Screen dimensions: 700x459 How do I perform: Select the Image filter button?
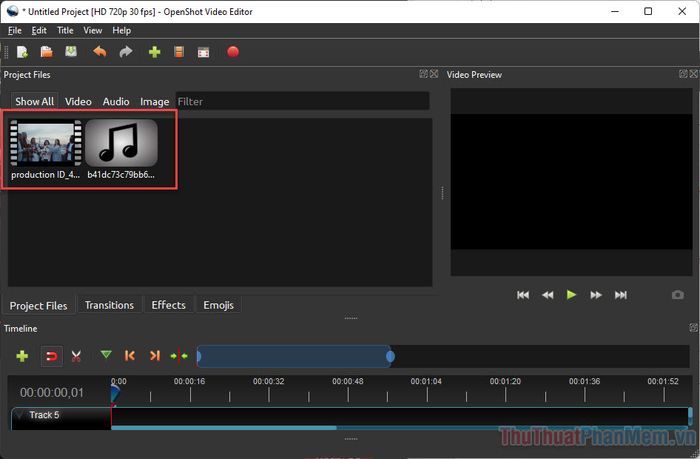[154, 101]
